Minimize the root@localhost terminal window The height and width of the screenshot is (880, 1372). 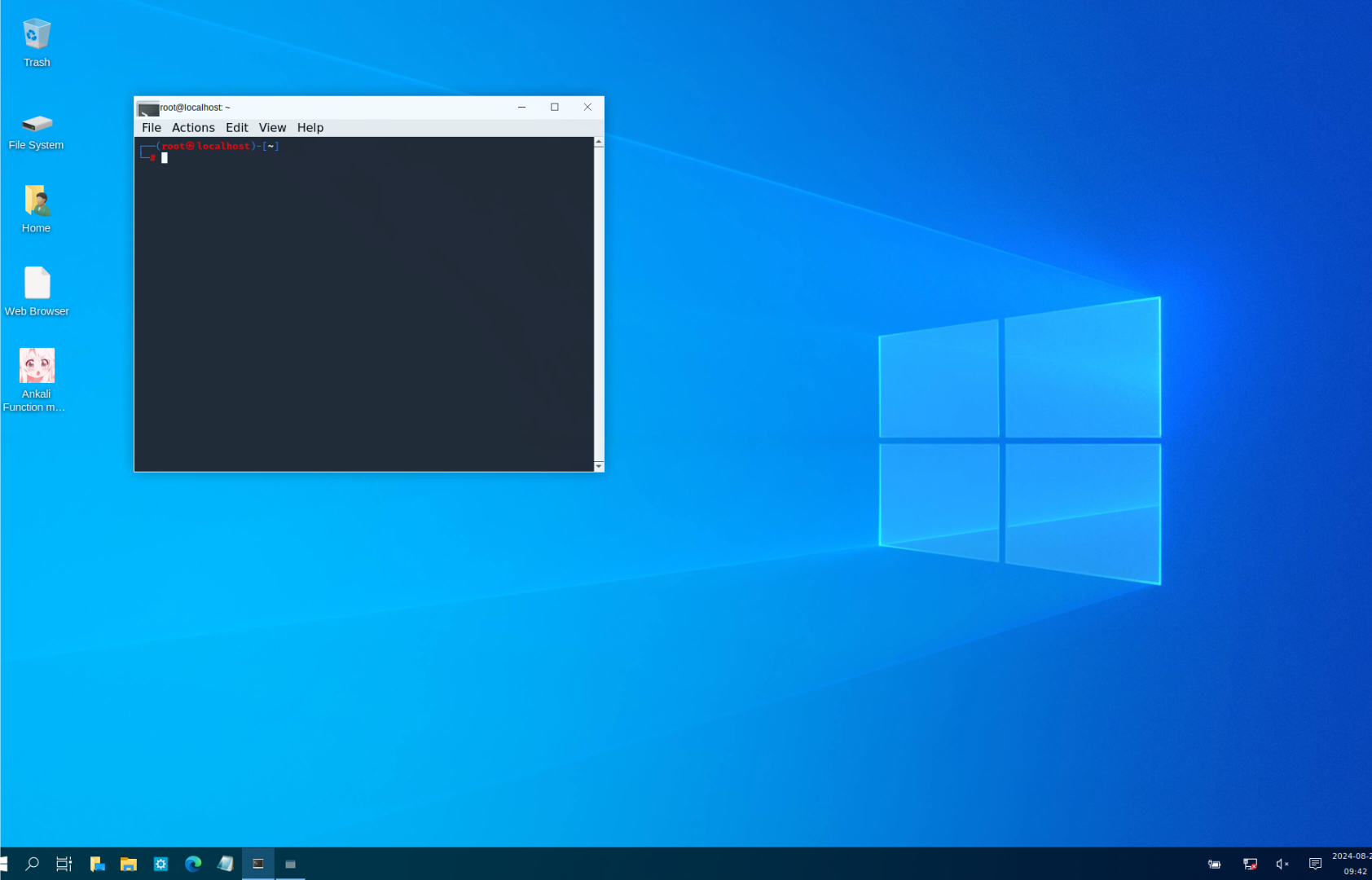pos(522,108)
